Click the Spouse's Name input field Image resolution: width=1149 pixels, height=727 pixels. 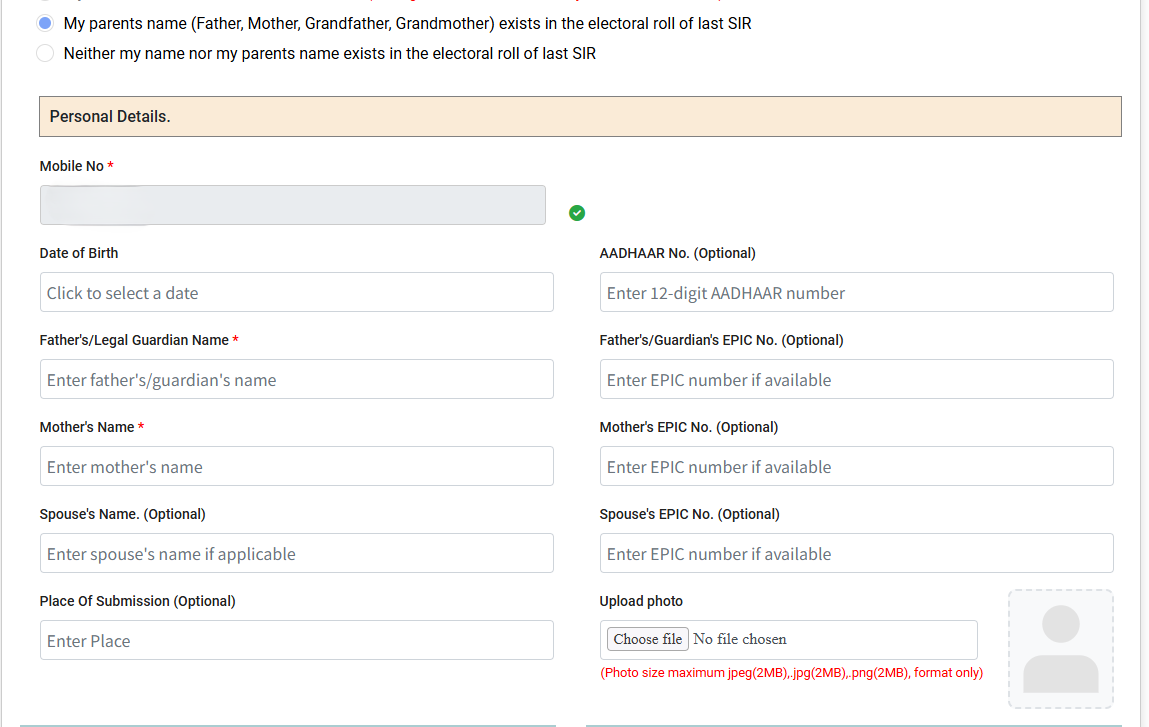296,553
